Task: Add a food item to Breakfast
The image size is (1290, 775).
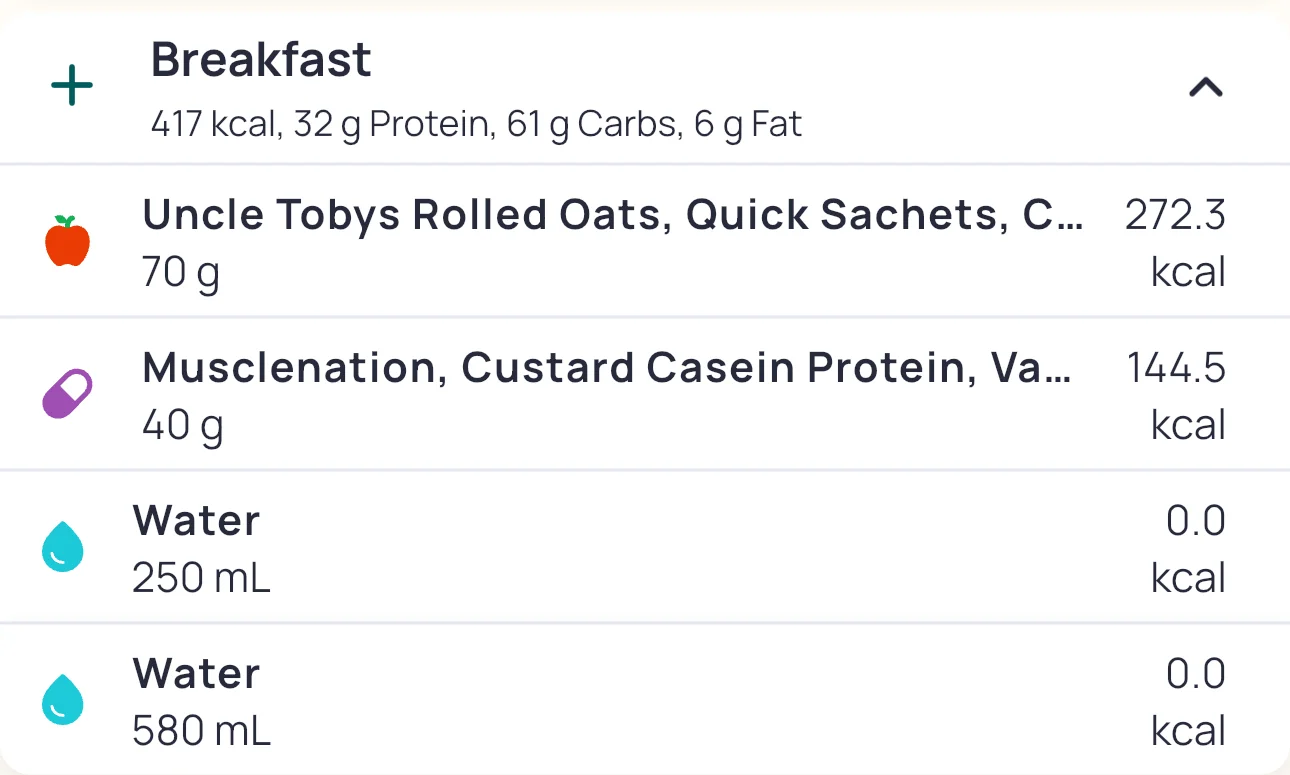Action: coord(72,87)
